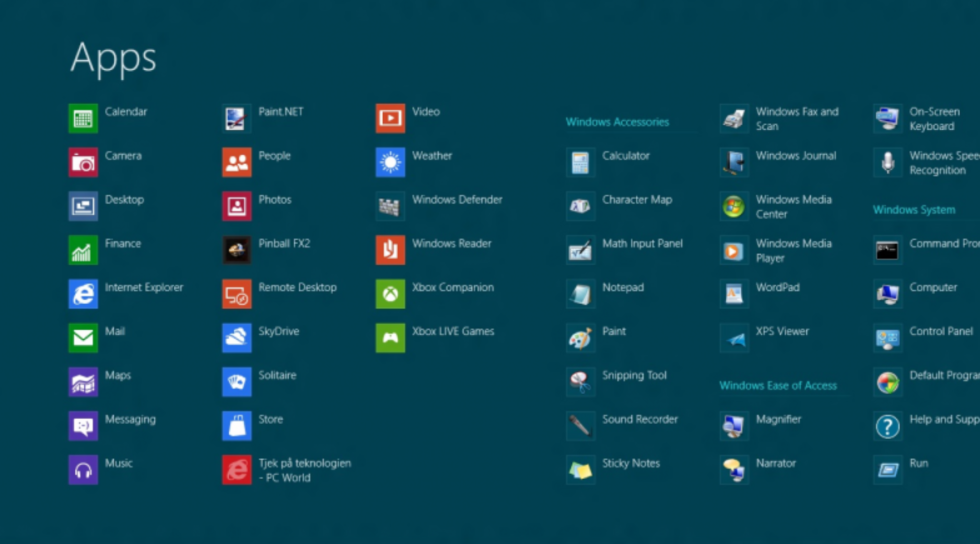
Task: Click the "Snipping Tool" label text
Action: coord(634,375)
